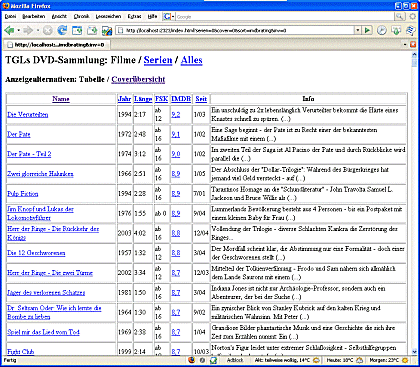Go back with the green back arrow

click(9, 31)
